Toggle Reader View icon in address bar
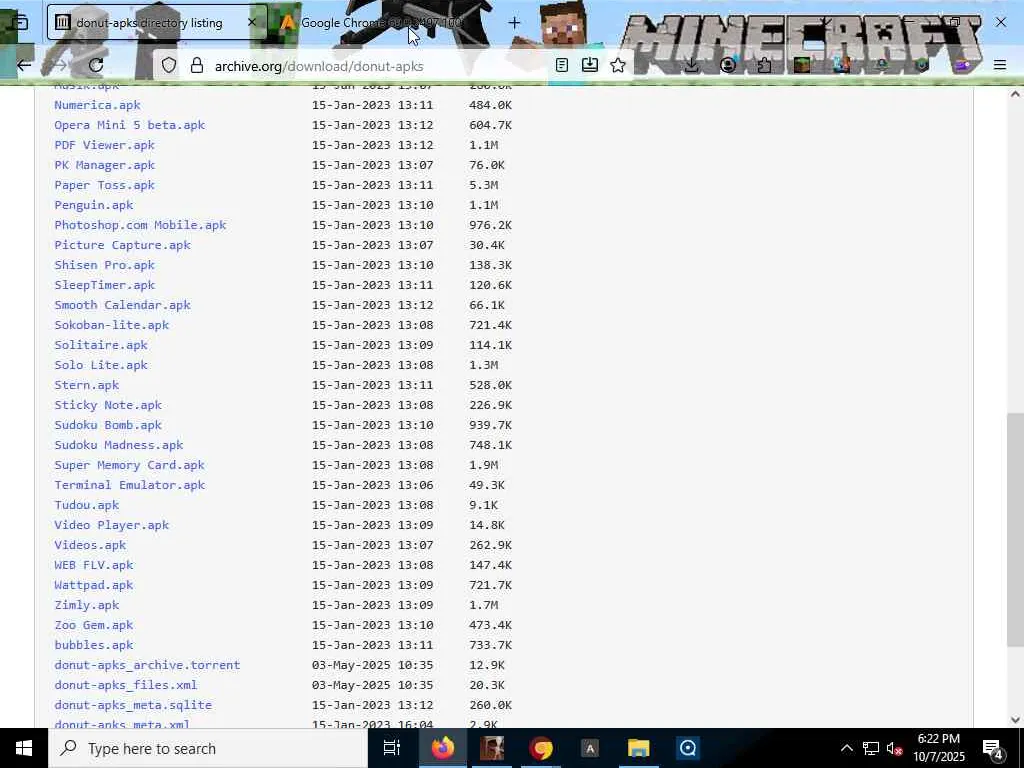1024x768 pixels. click(562, 65)
